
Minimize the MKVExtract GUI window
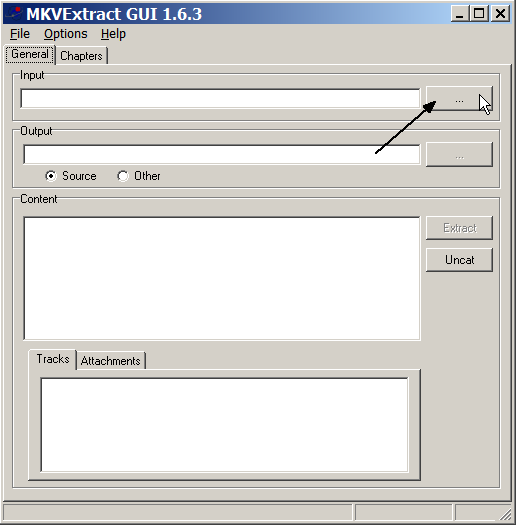click(x=459, y=14)
